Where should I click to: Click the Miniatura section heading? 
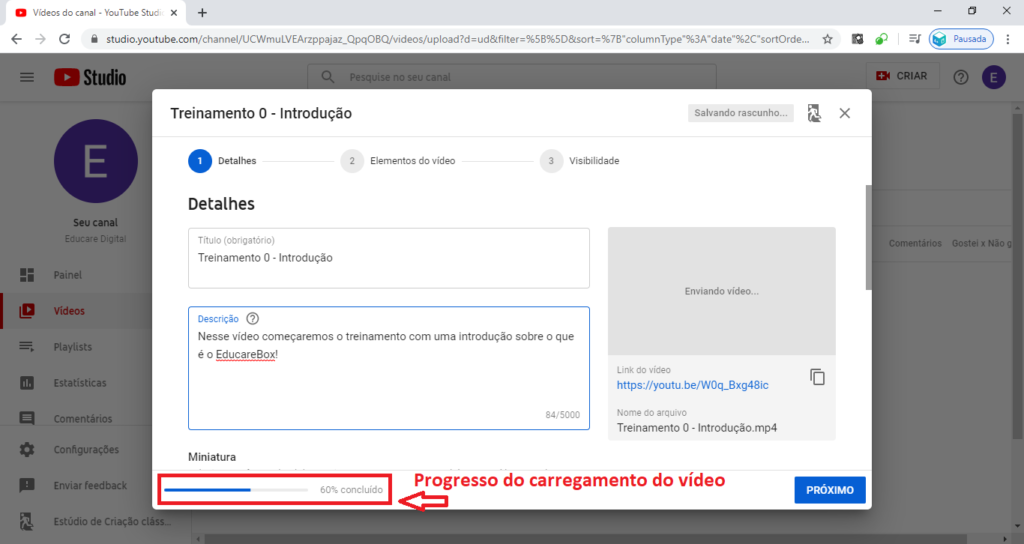pos(212,457)
